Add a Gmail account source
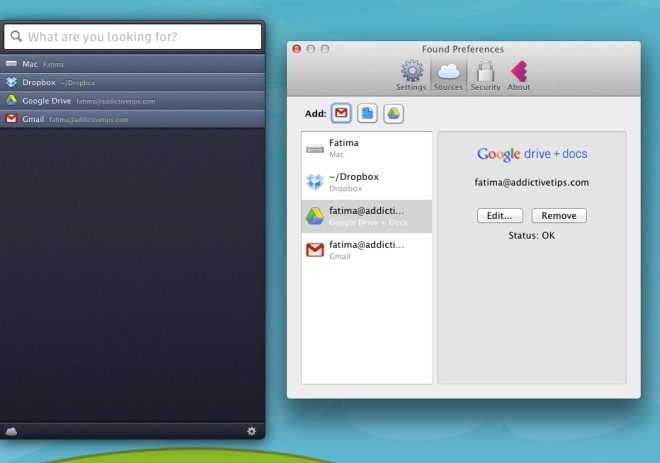The height and width of the screenshot is (463, 660). [x=342, y=114]
